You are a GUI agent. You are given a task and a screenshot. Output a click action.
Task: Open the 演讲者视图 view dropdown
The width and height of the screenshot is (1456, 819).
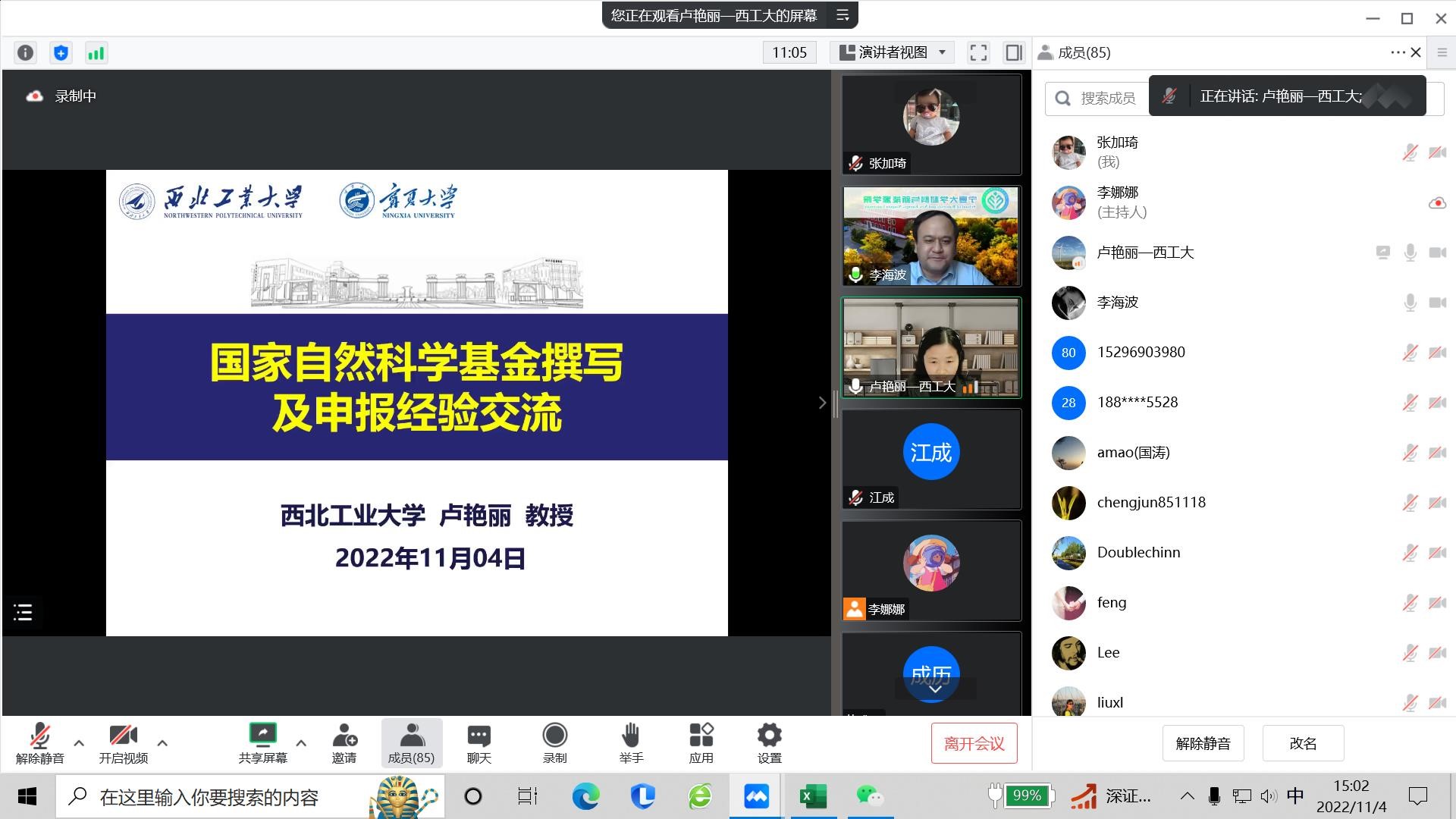[893, 52]
